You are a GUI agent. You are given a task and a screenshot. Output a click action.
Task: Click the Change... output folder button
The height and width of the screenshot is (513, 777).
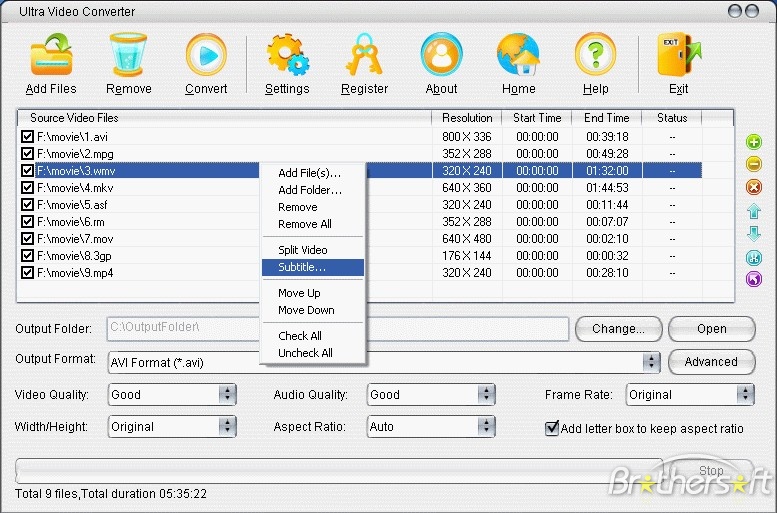pyautogui.click(x=618, y=329)
